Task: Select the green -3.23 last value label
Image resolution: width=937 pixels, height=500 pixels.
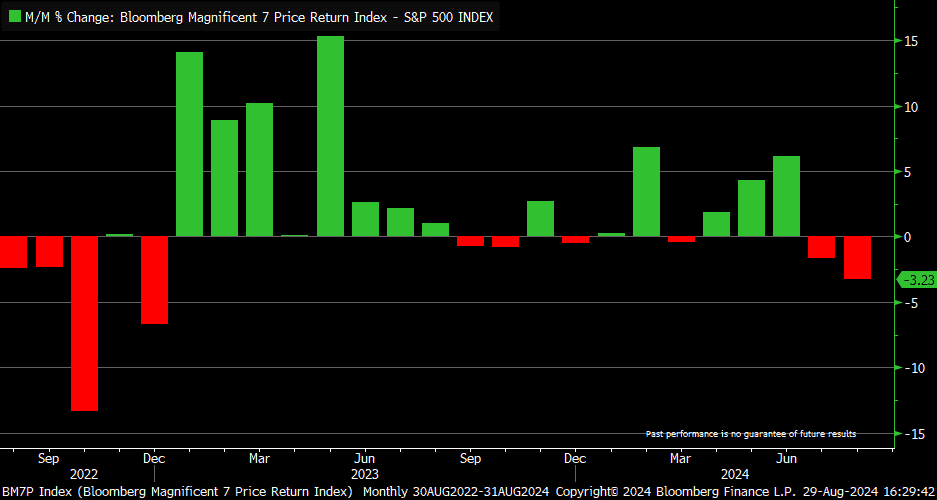Action: click(x=917, y=280)
